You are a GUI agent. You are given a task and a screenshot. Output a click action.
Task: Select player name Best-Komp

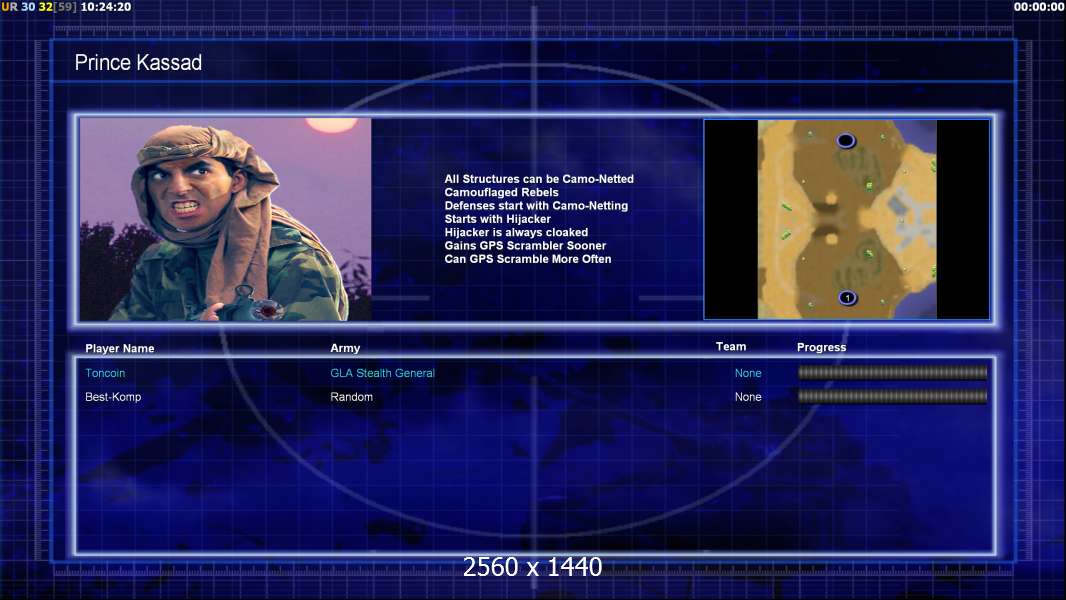pyautogui.click(x=113, y=397)
